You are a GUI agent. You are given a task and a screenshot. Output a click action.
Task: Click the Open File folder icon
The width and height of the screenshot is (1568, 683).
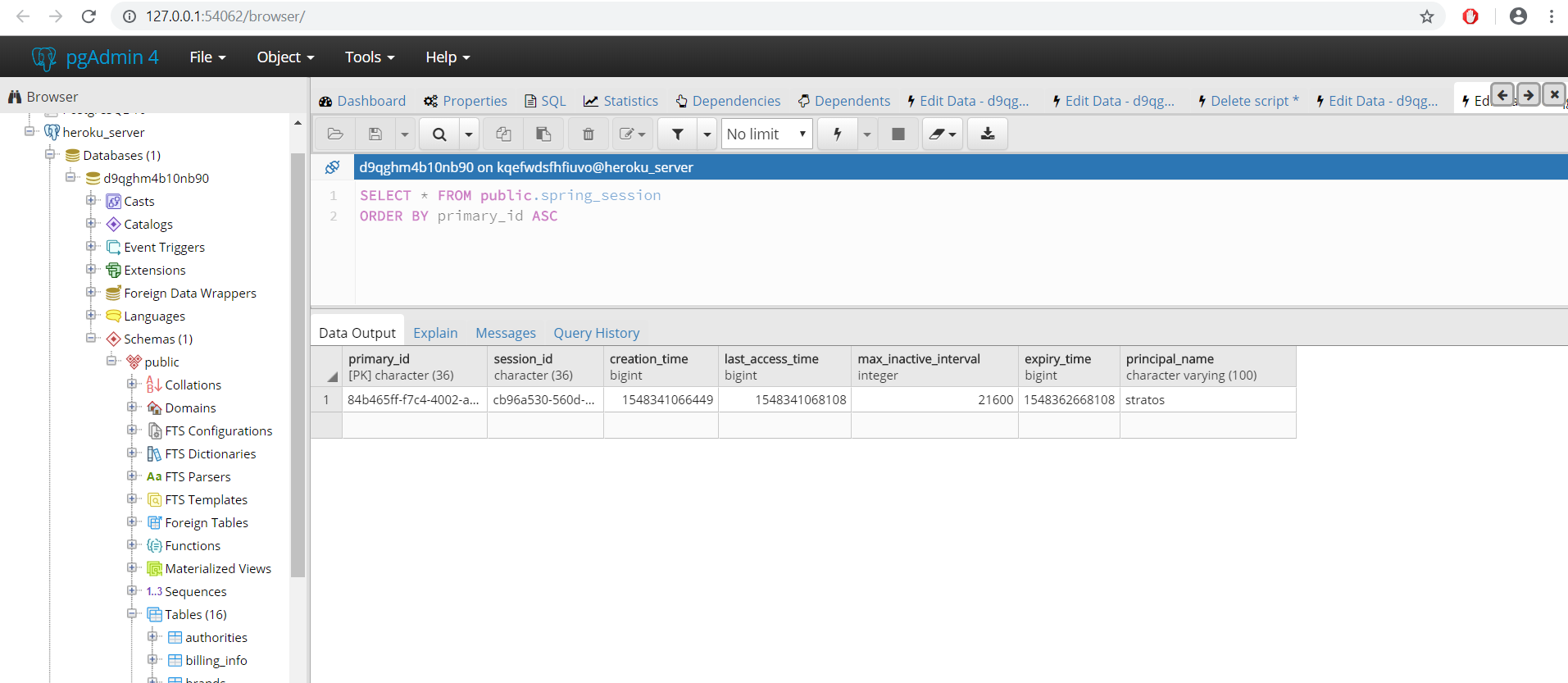pos(335,134)
